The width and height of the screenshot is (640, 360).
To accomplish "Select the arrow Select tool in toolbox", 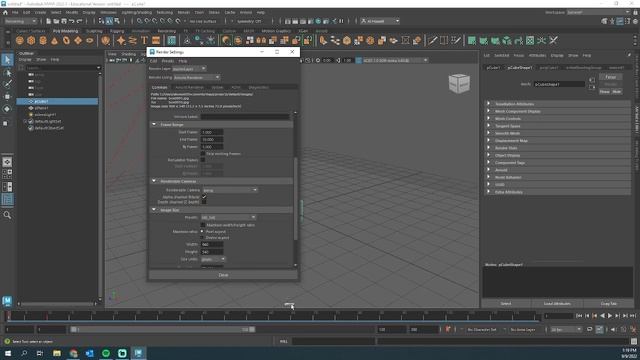I will point(7,60).
